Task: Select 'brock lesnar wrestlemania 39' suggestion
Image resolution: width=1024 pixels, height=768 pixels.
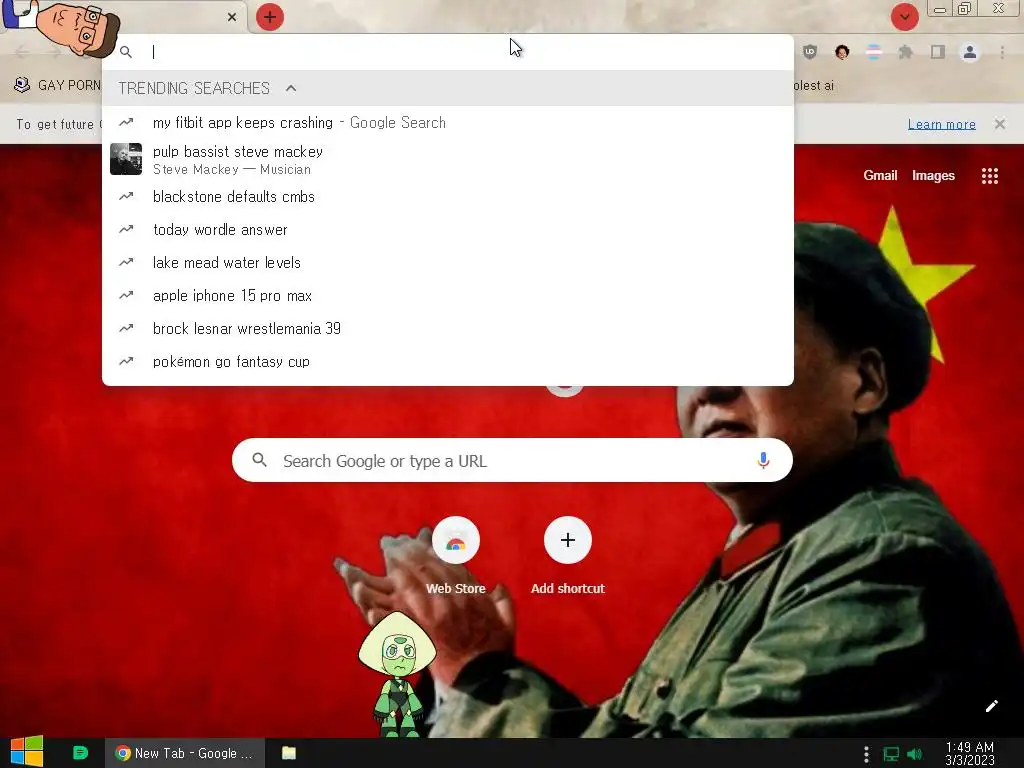Action: tap(448, 328)
